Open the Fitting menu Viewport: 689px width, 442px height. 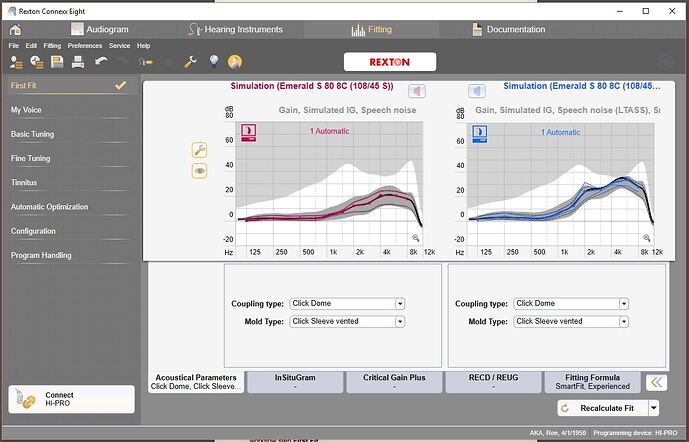(x=52, y=46)
